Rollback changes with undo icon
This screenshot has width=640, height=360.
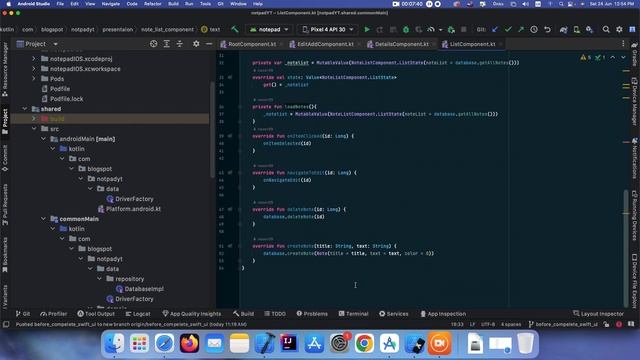coord(547,29)
